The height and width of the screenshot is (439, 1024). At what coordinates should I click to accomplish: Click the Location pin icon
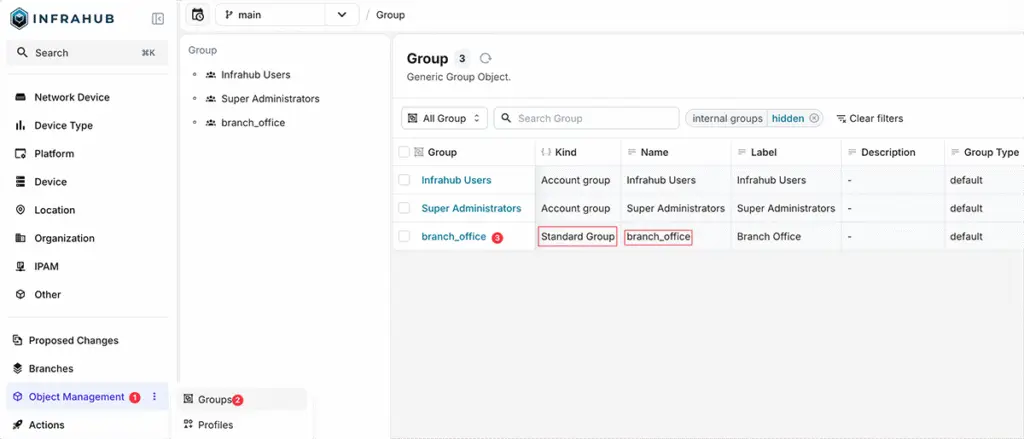pyautogui.click(x=20, y=210)
